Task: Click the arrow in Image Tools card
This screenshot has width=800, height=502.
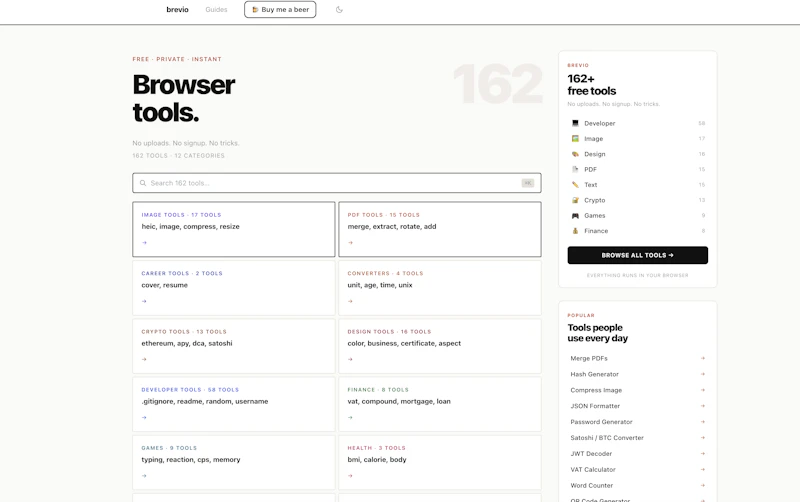Action: (x=144, y=243)
